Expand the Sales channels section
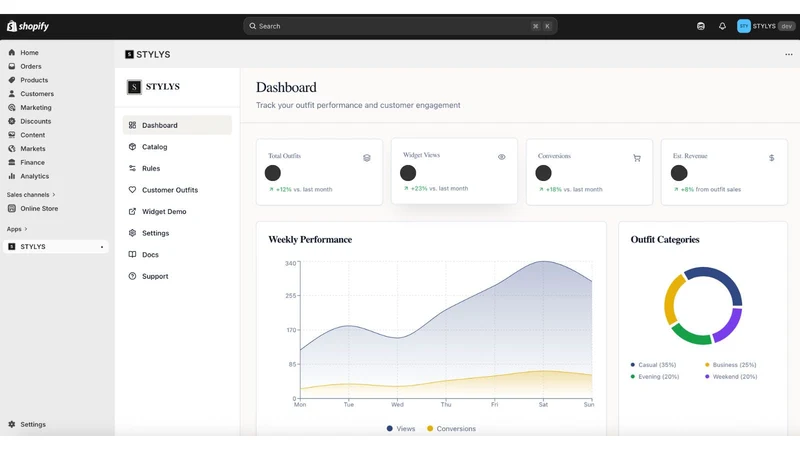800x450 pixels. [31, 194]
